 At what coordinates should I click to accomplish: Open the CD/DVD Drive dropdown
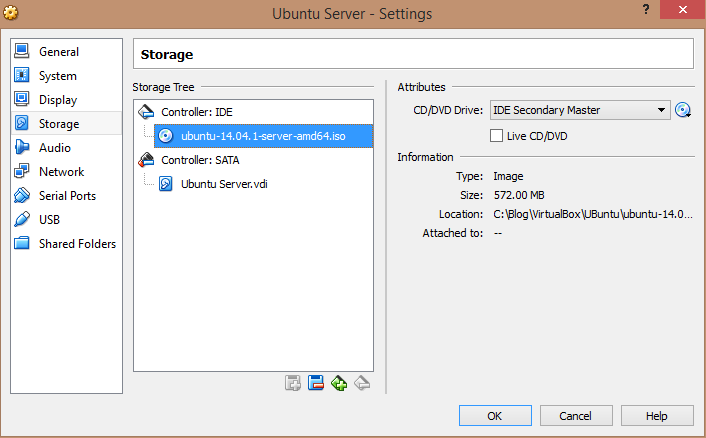point(580,110)
